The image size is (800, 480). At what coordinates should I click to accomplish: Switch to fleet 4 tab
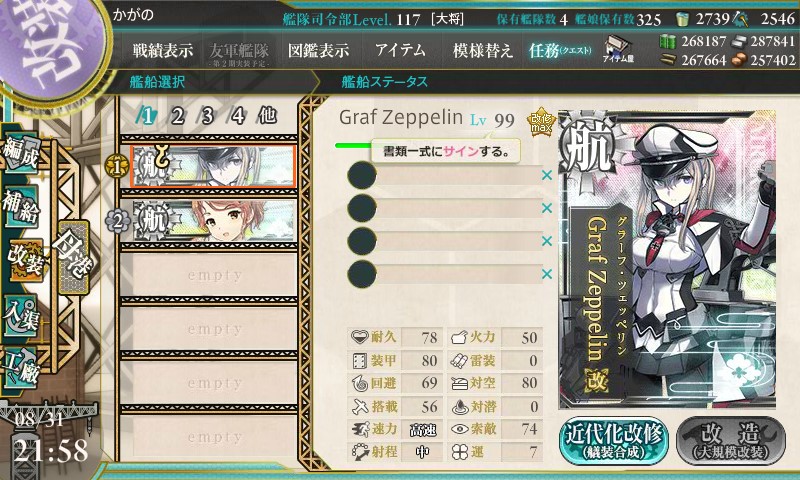coord(237,116)
